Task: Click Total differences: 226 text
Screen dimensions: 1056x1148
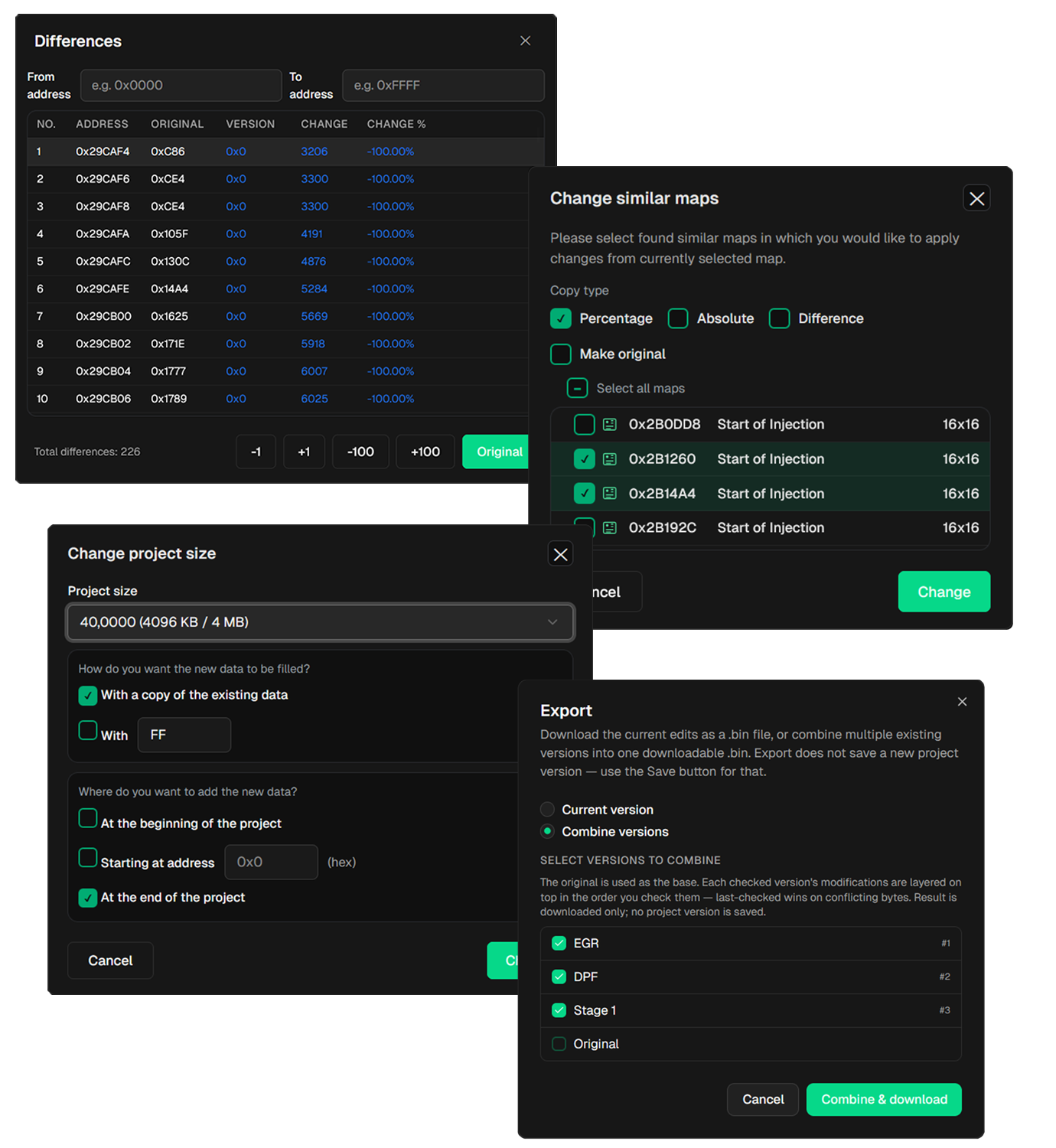Action: [87, 452]
